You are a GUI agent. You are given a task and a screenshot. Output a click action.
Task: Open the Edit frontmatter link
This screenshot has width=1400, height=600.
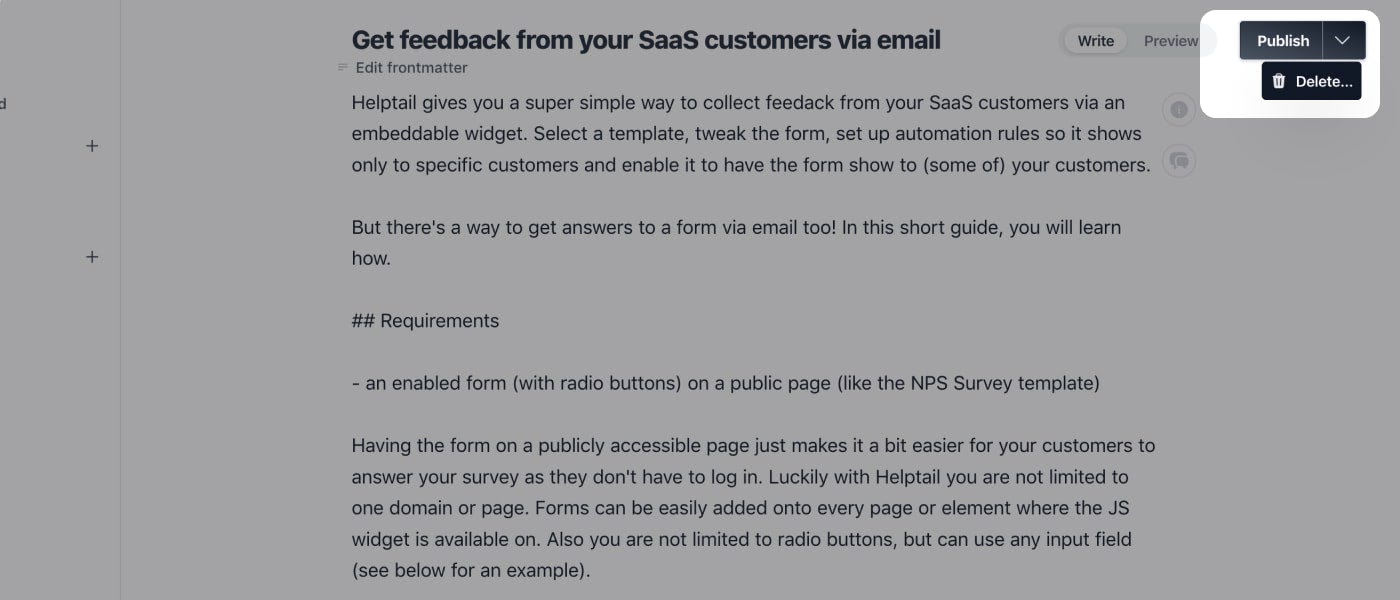[411, 68]
